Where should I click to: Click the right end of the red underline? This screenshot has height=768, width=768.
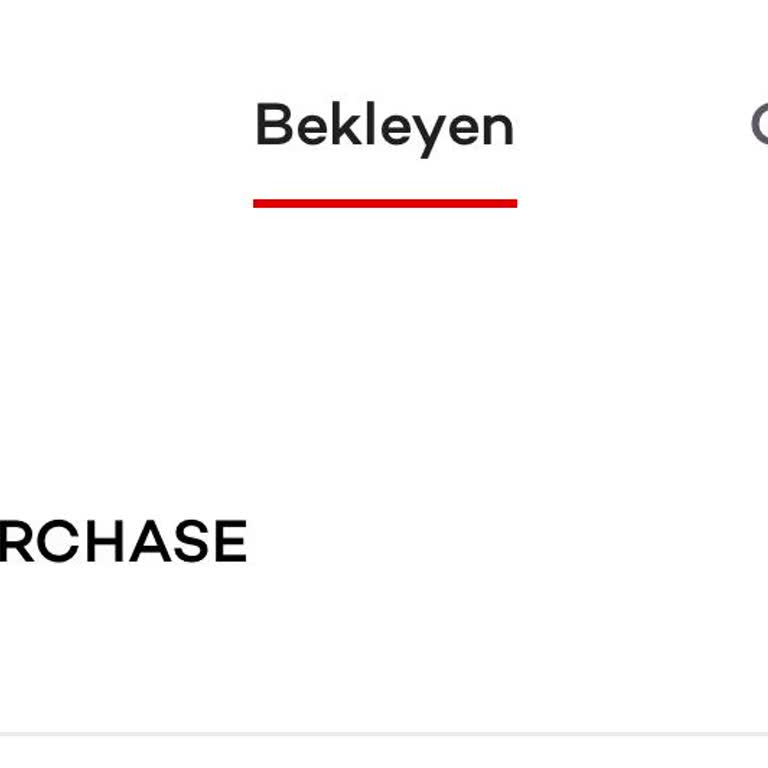click(512, 203)
